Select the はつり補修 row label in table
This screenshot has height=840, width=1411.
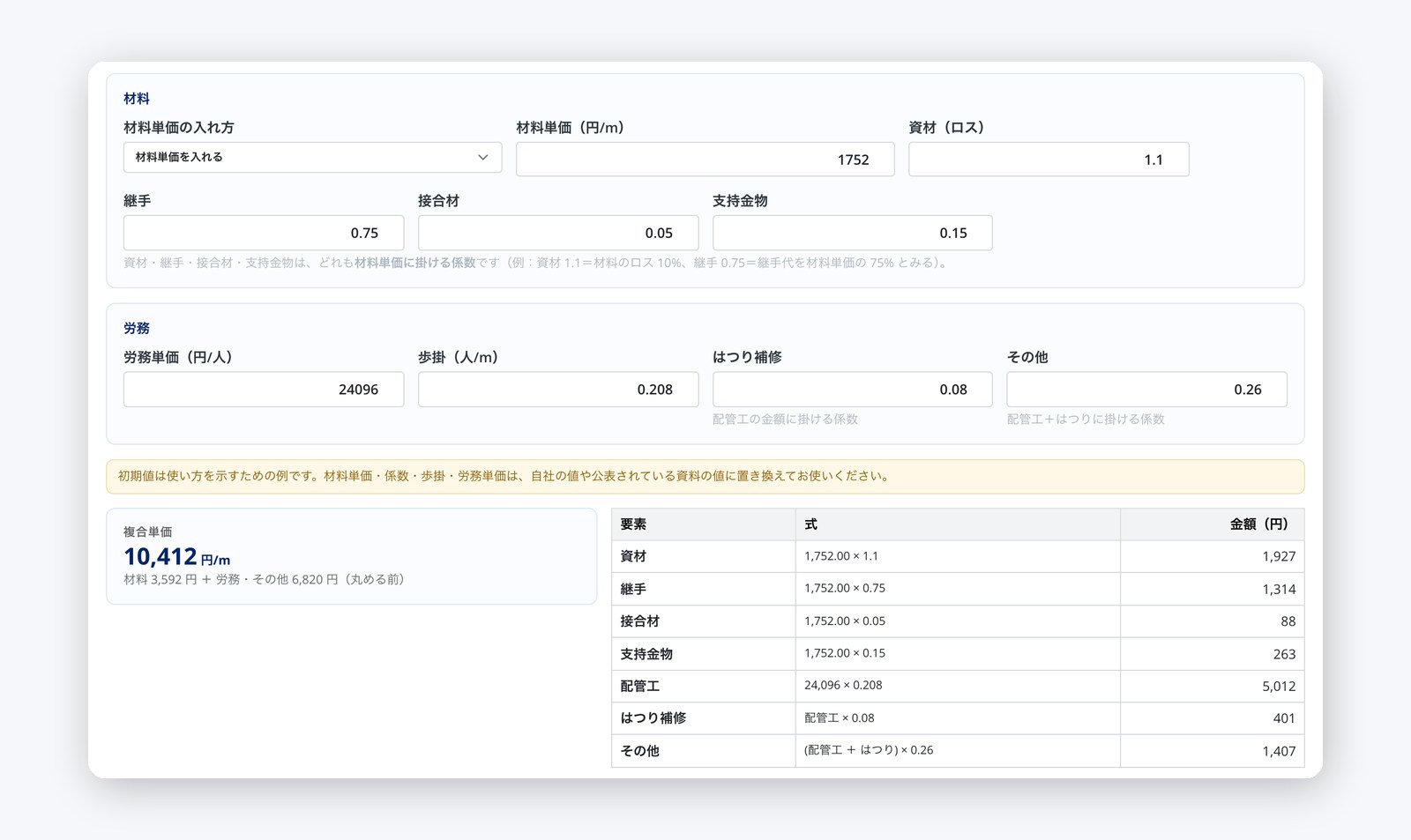(703, 718)
